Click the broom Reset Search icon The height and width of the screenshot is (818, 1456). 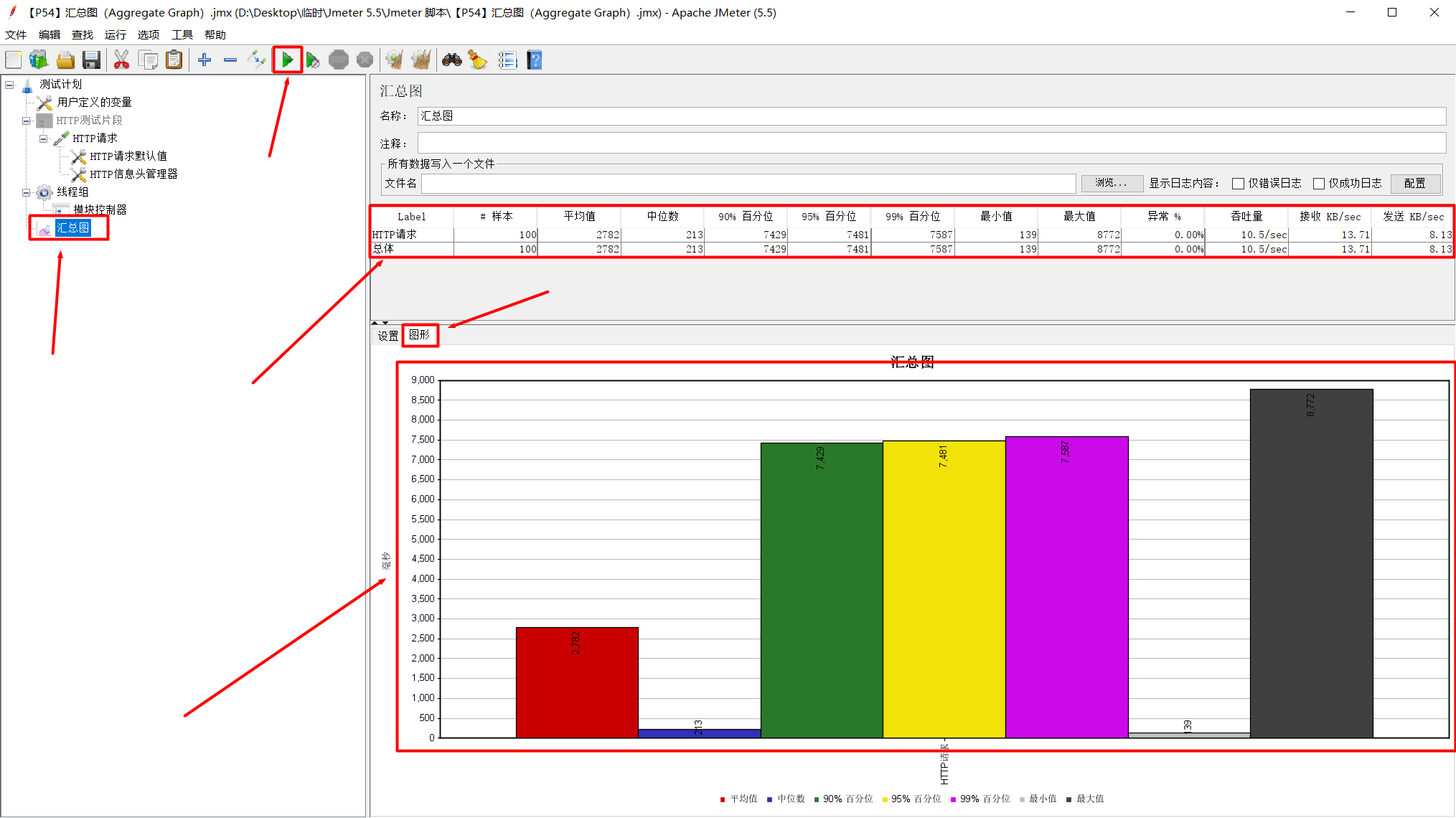tap(478, 60)
